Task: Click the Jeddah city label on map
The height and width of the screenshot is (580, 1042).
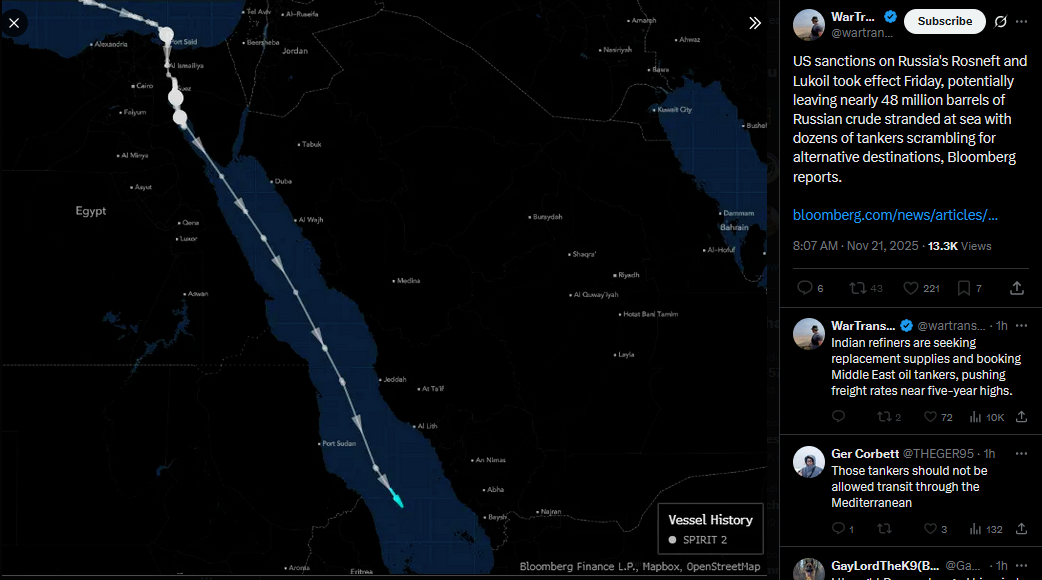Action: click(394, 379)
